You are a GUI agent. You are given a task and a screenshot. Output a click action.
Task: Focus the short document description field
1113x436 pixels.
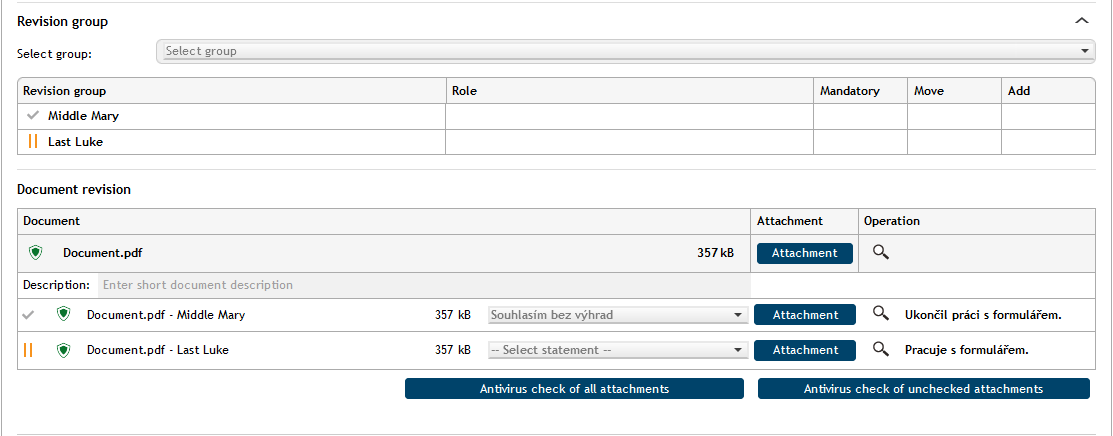pyautogui.click(x=423, y=285)
